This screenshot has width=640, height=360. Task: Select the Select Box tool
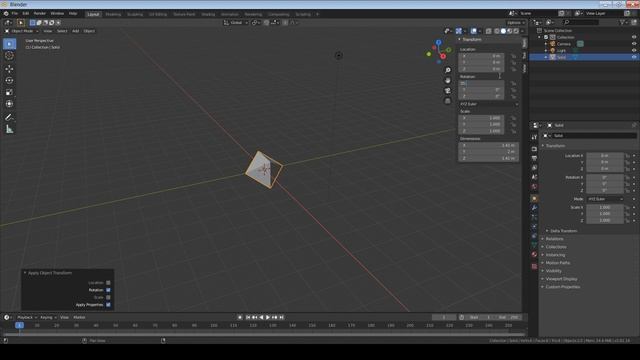[9, 44]
